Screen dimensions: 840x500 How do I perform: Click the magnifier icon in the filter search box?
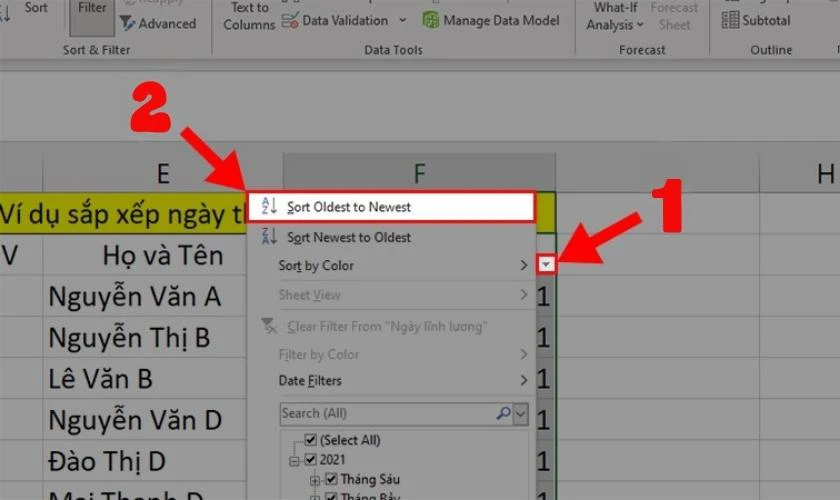pyautogui.click(x=503, y=413)
